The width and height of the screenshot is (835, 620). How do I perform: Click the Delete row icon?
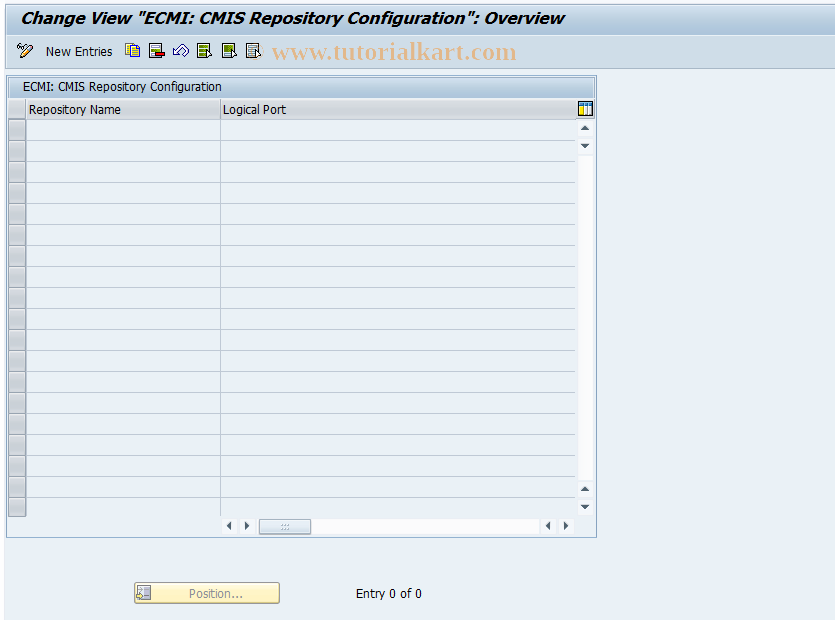[x=157, y=51]
